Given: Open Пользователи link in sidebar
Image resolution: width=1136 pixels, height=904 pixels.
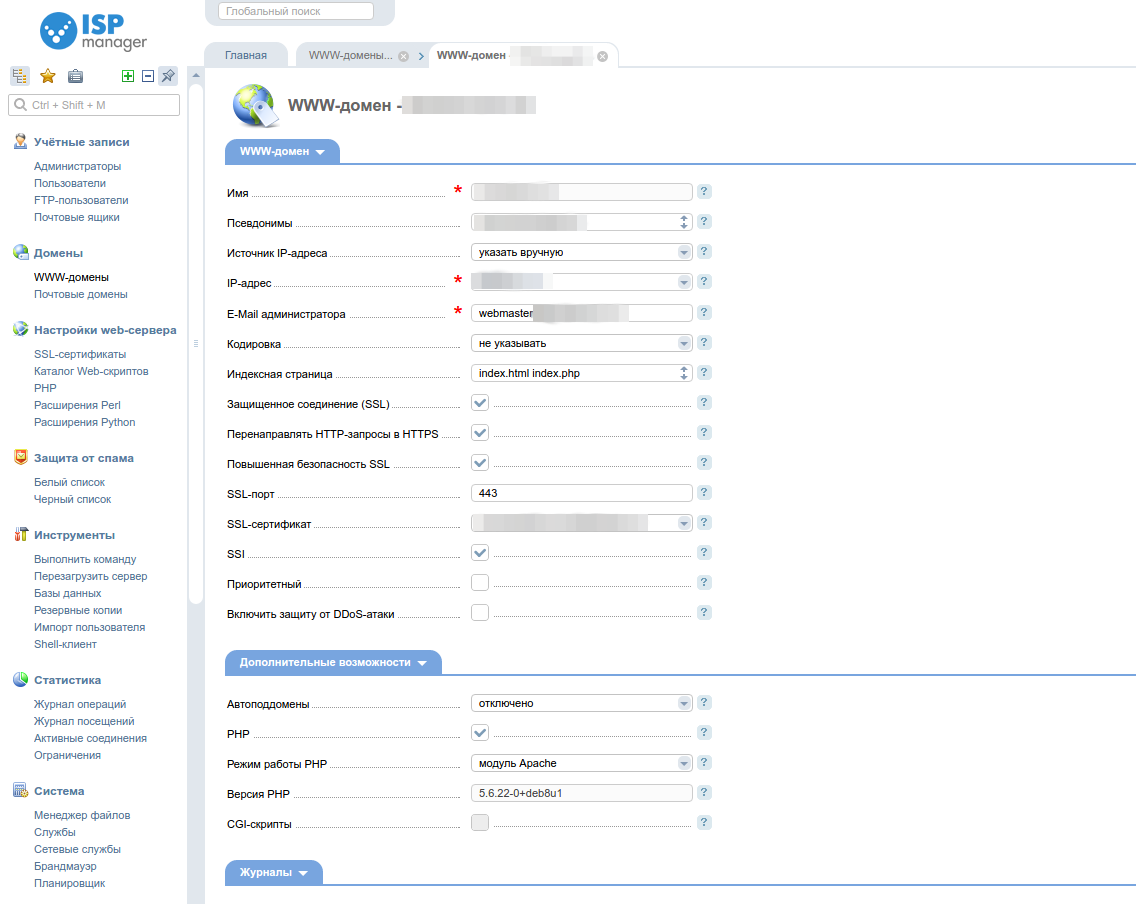Looking at the screenshot, I should point(70,183).
